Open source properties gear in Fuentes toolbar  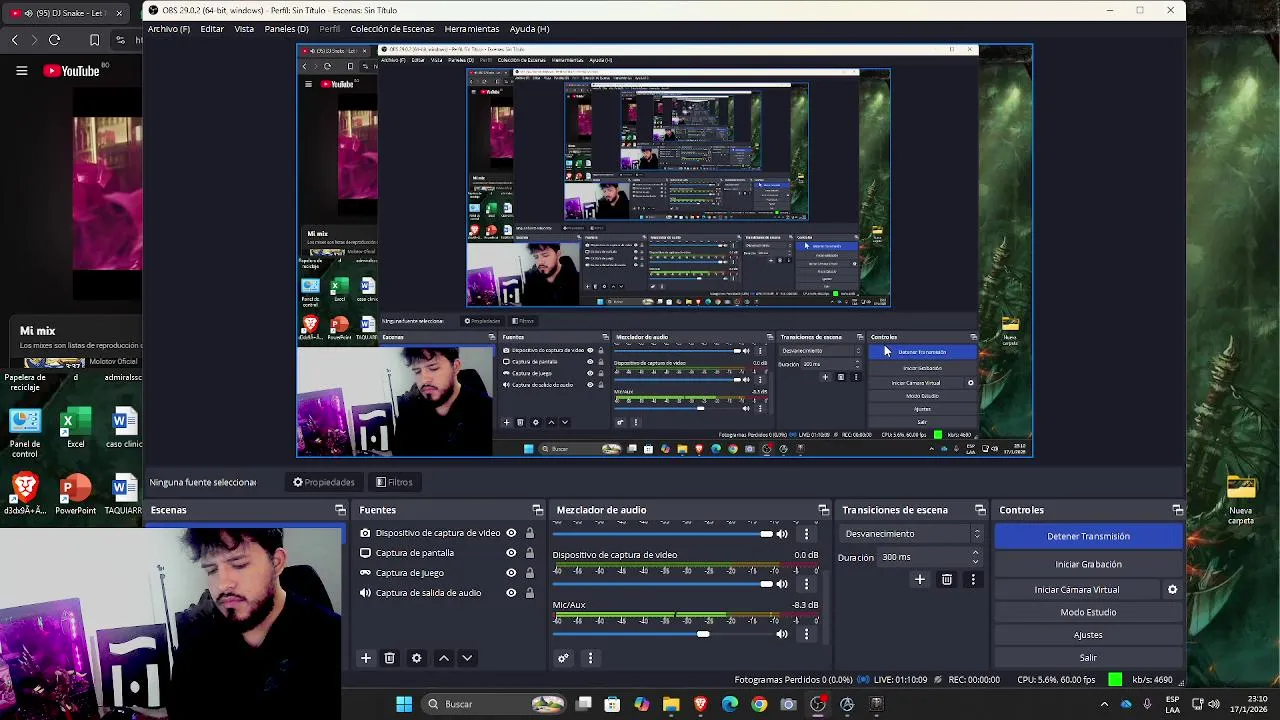click(417, 658)
